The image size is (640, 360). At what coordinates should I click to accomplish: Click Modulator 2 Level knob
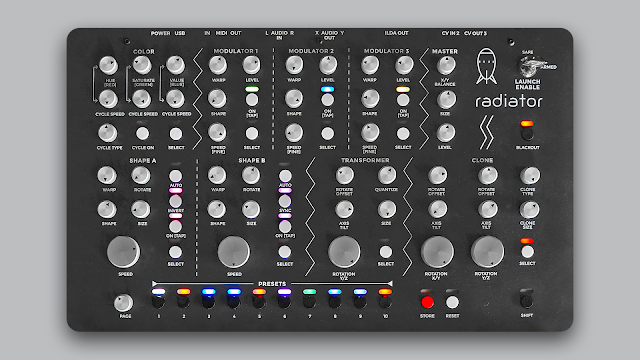click(x=328, y=65)
